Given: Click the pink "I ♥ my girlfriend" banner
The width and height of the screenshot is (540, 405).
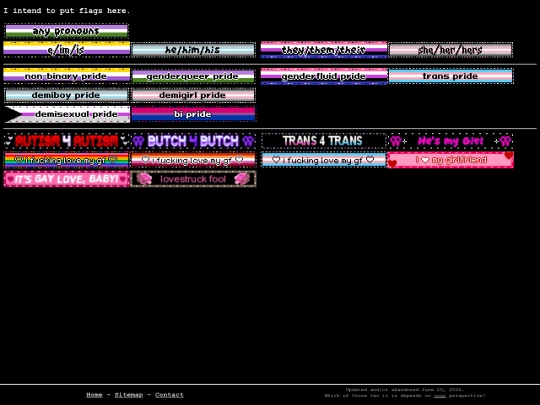Looking at the screenshot, I should pyautogui.click(x=450, y=160).
